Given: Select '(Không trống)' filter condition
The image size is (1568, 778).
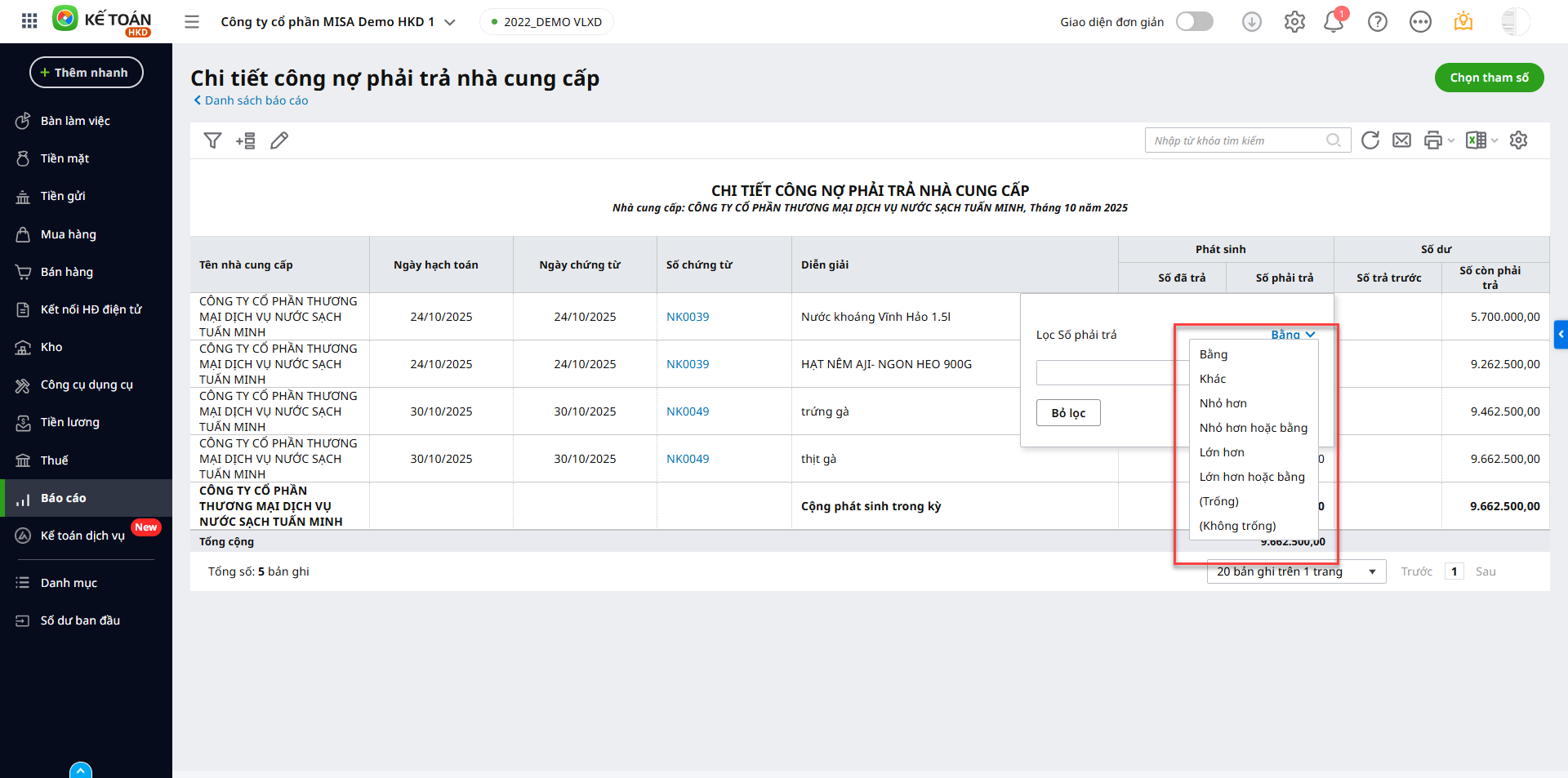Looking at the screenshot, I should pyautogui.click(x=1237, y=526).
